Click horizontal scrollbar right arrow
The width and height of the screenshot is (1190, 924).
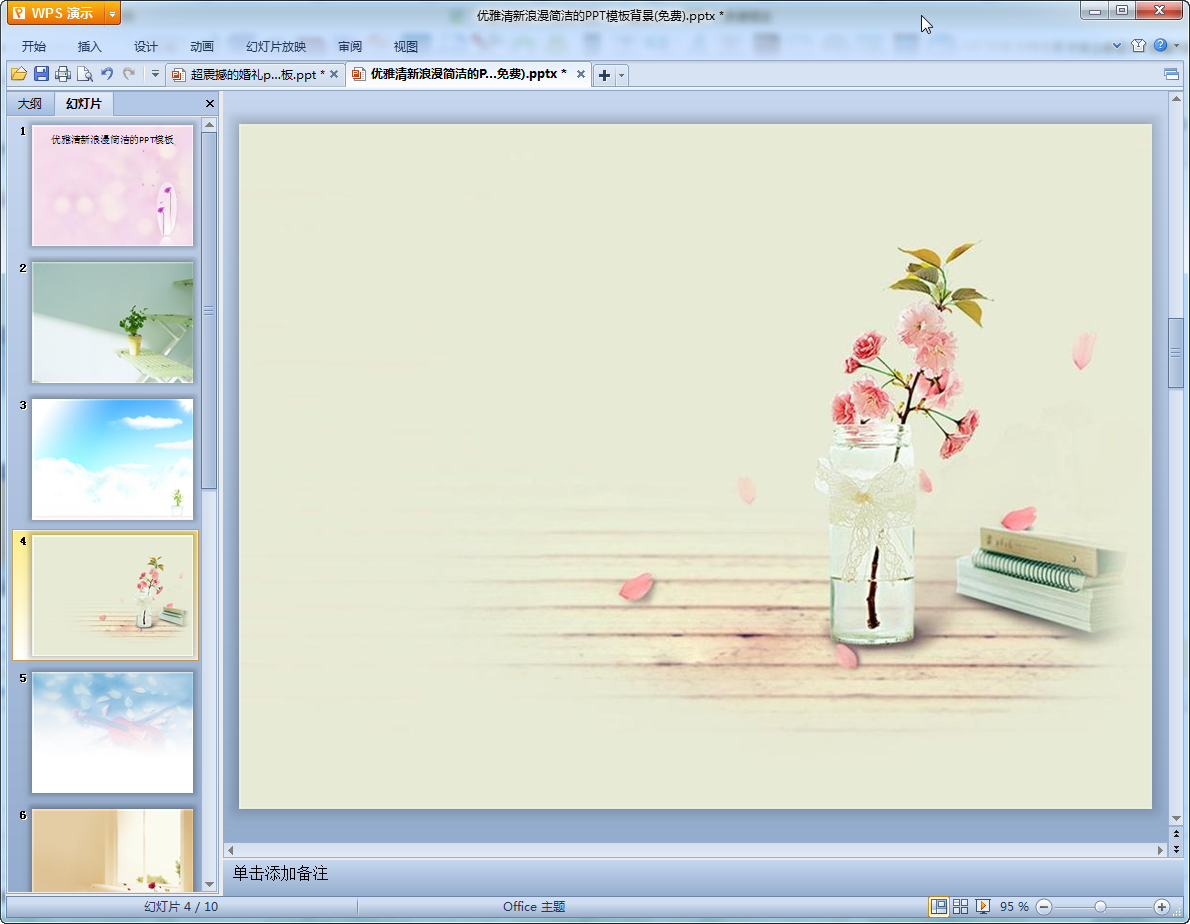tap(1160, 850)
